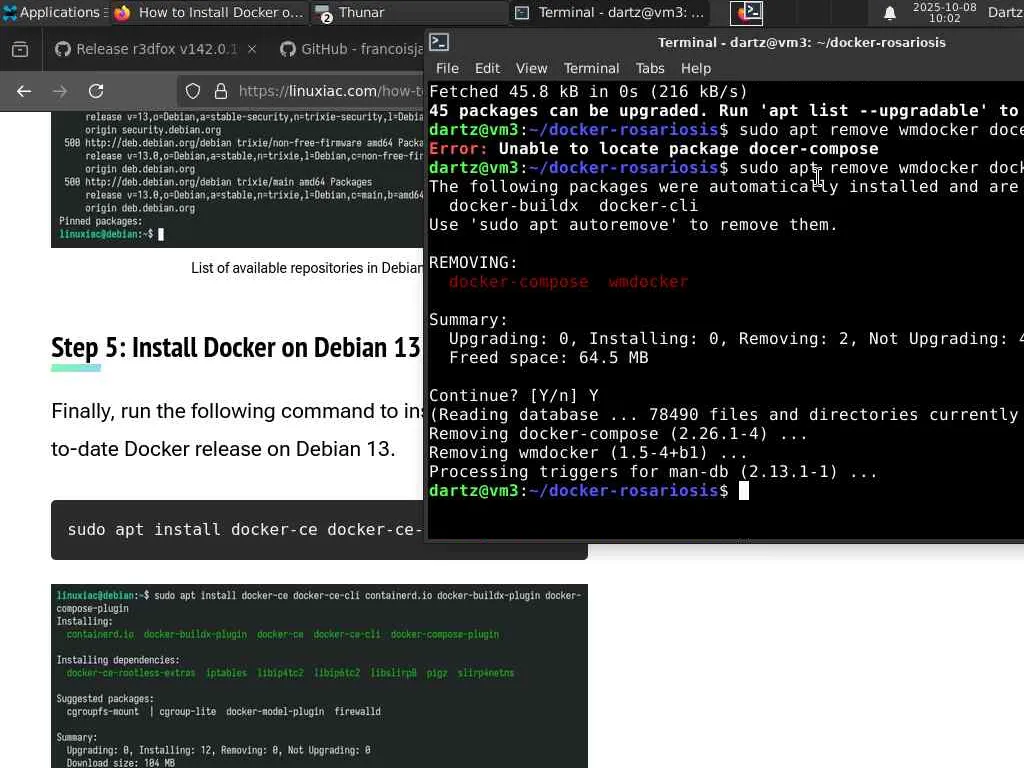This screenshot has width=1024, height=768.
Task: Click the 'Freed space: 64.5 MB' line
Action: (549, 358)
